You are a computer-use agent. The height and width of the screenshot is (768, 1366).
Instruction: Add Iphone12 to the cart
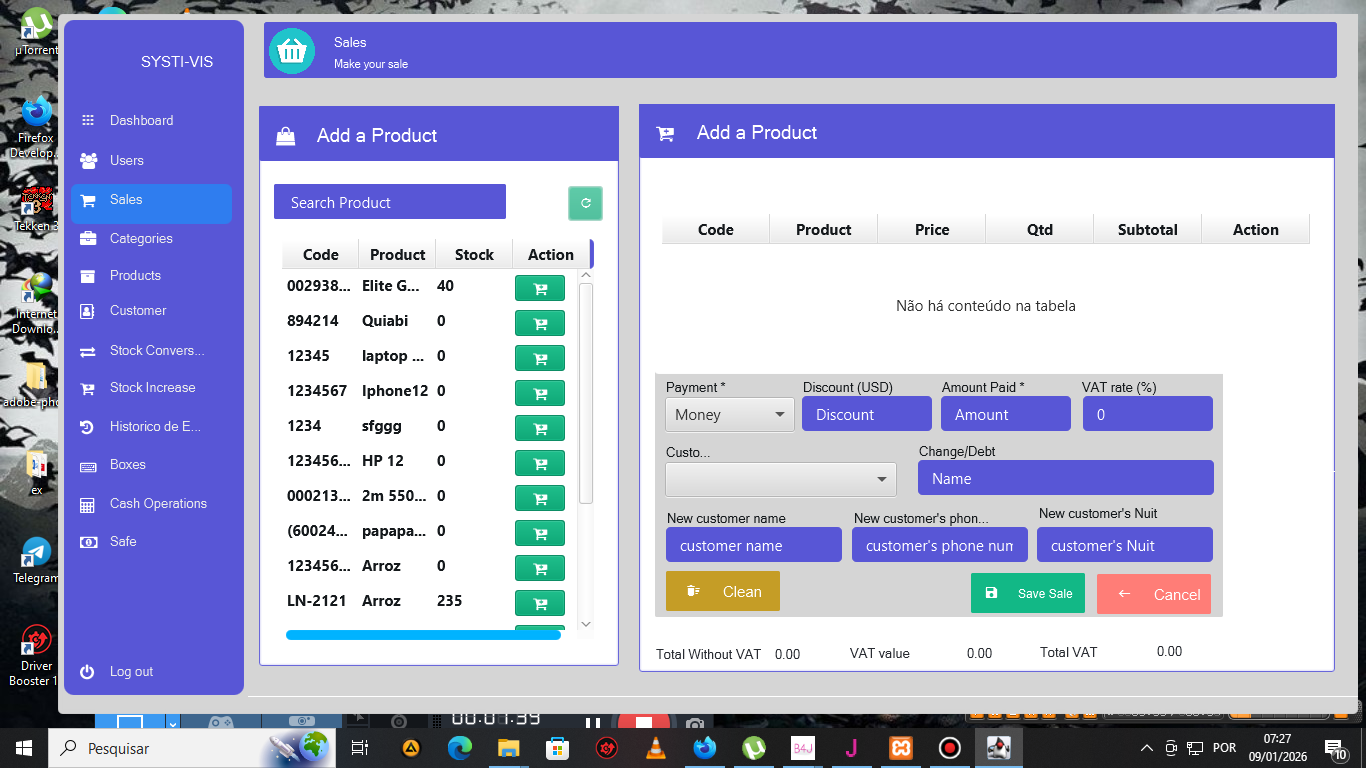[x=540, y=393]
